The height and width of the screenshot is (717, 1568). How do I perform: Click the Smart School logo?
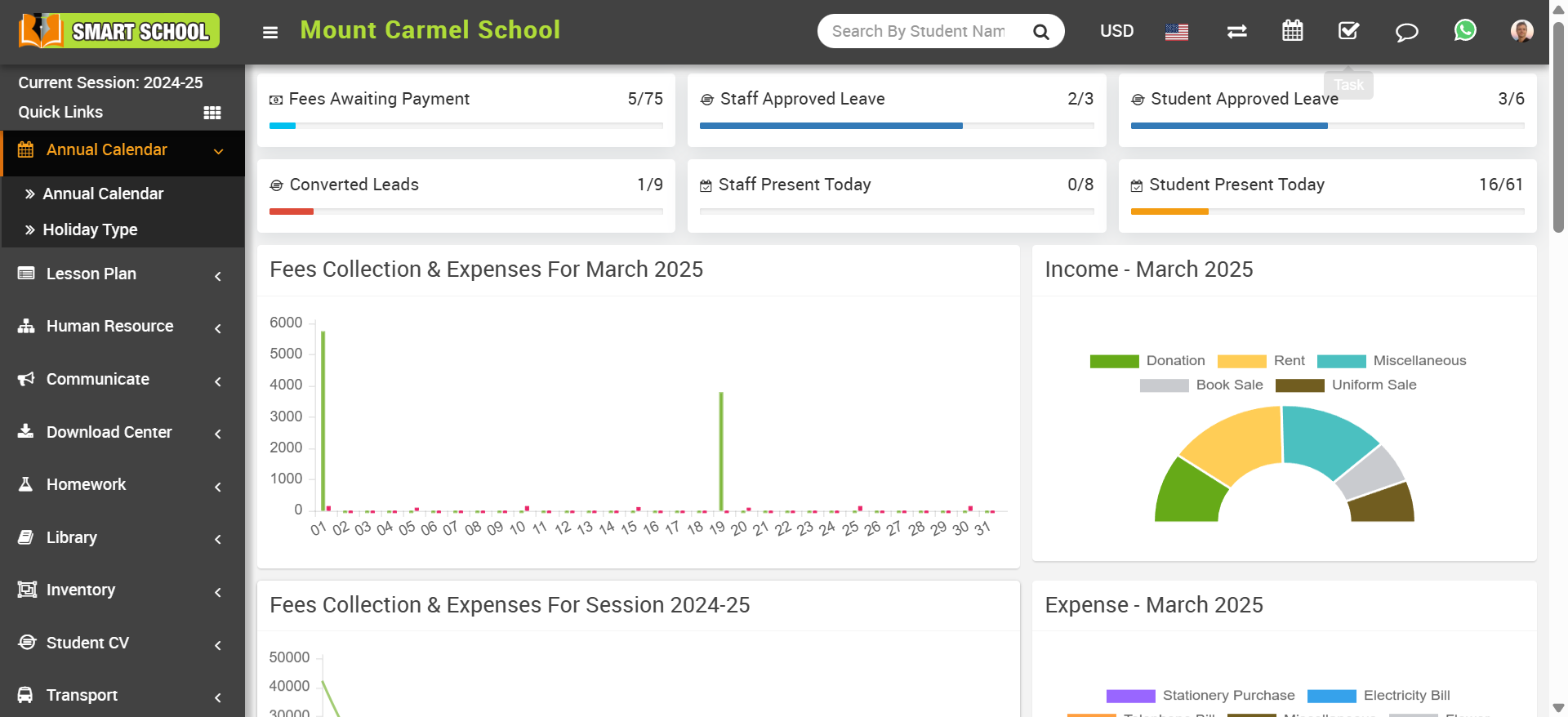(119, 31)
